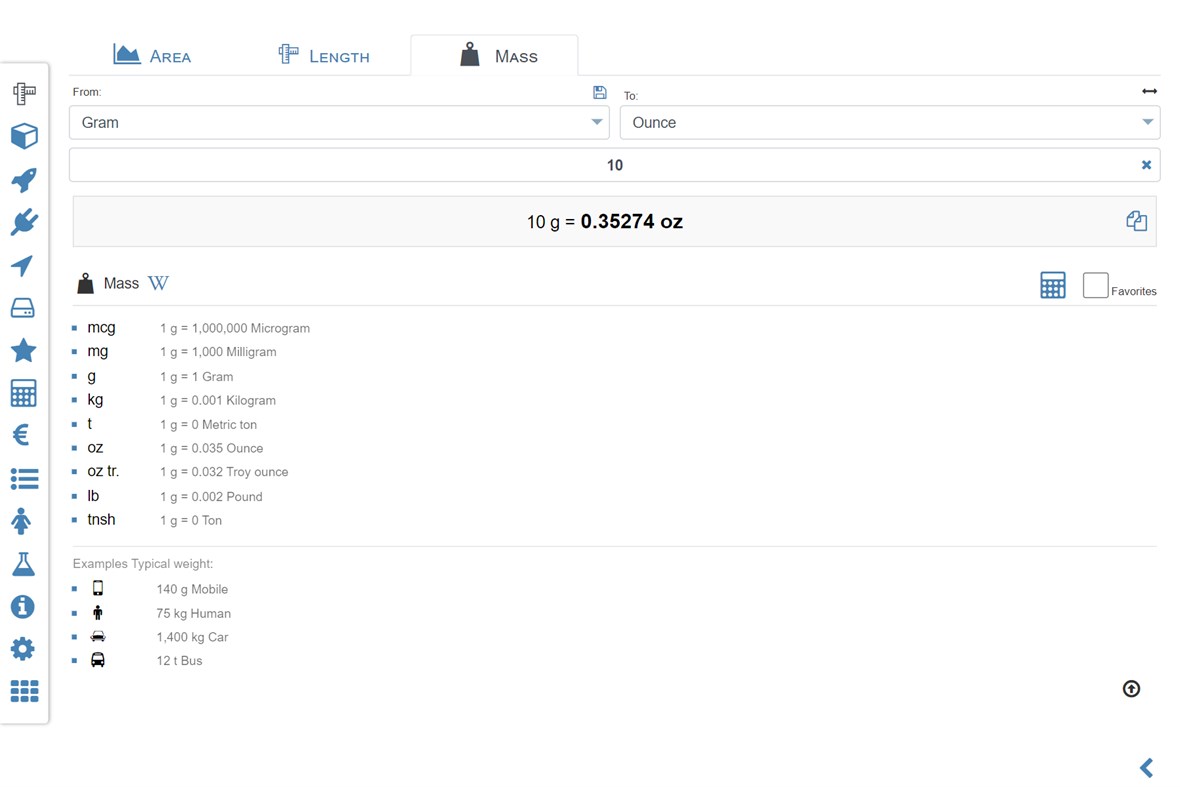Screen dimensions: 1180x787
Task: Click the 140 g Mobile example
Action: (192, 589)
